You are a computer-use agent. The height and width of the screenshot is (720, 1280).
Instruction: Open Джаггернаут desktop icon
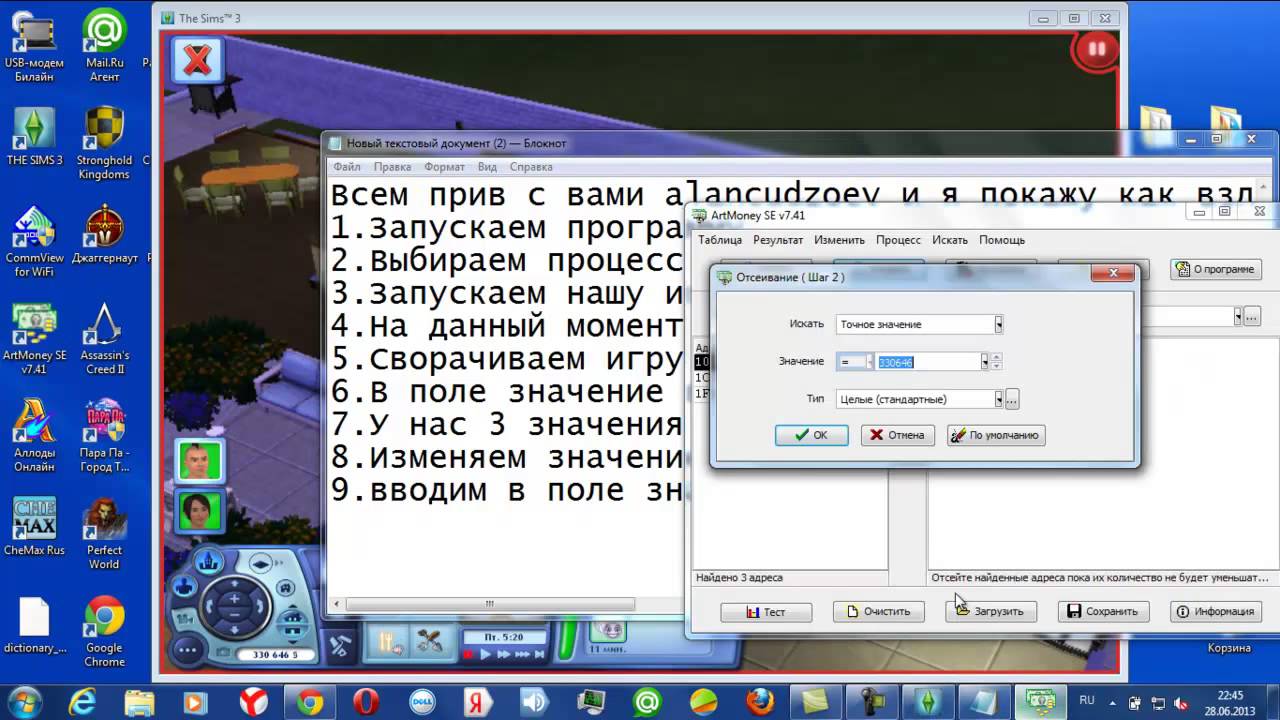point(104,235)
